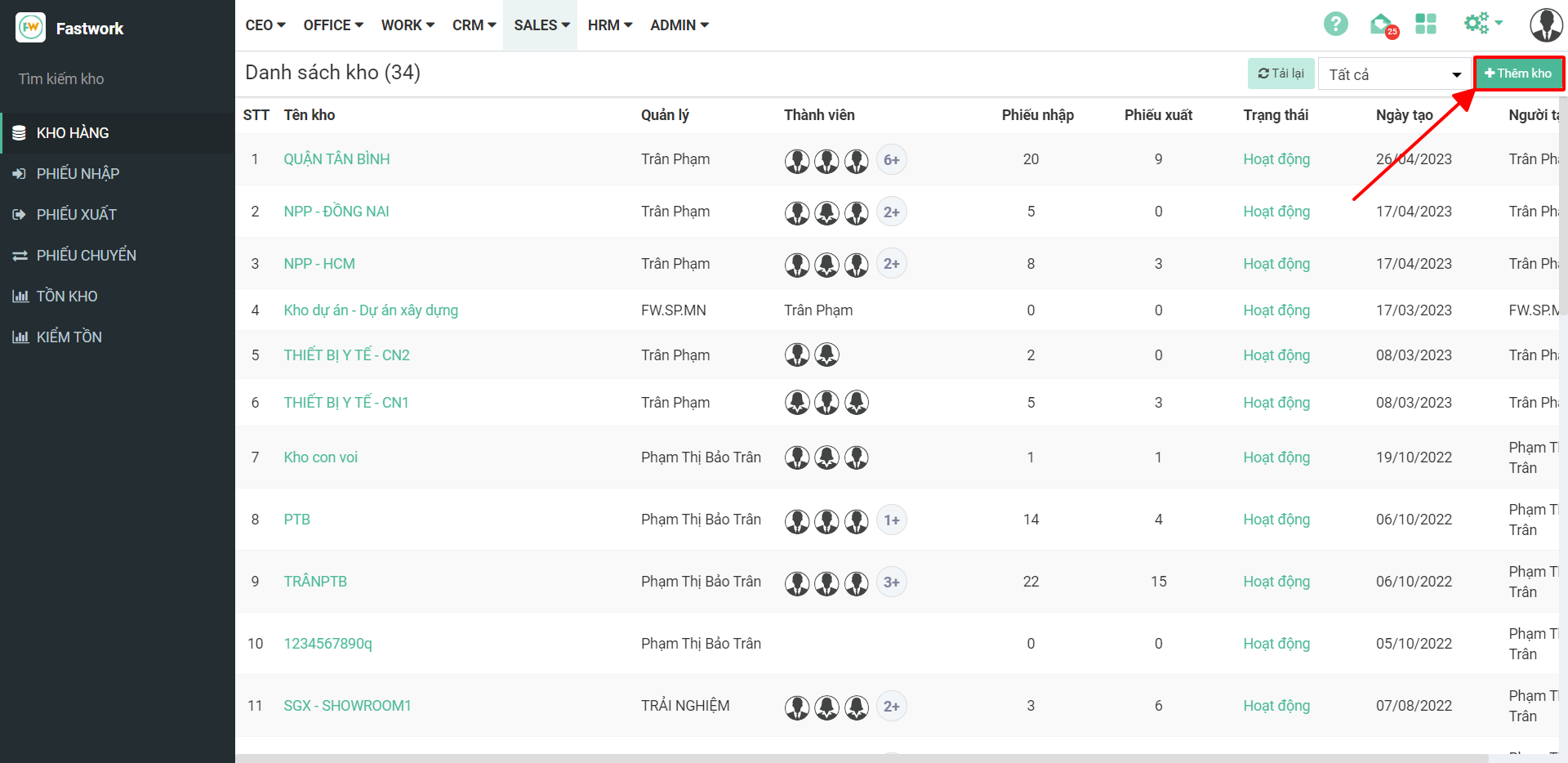The image size is (1568, 763).
Task: Expand the Tất cả filter dropdown
Action: [x=1395, y=74]
